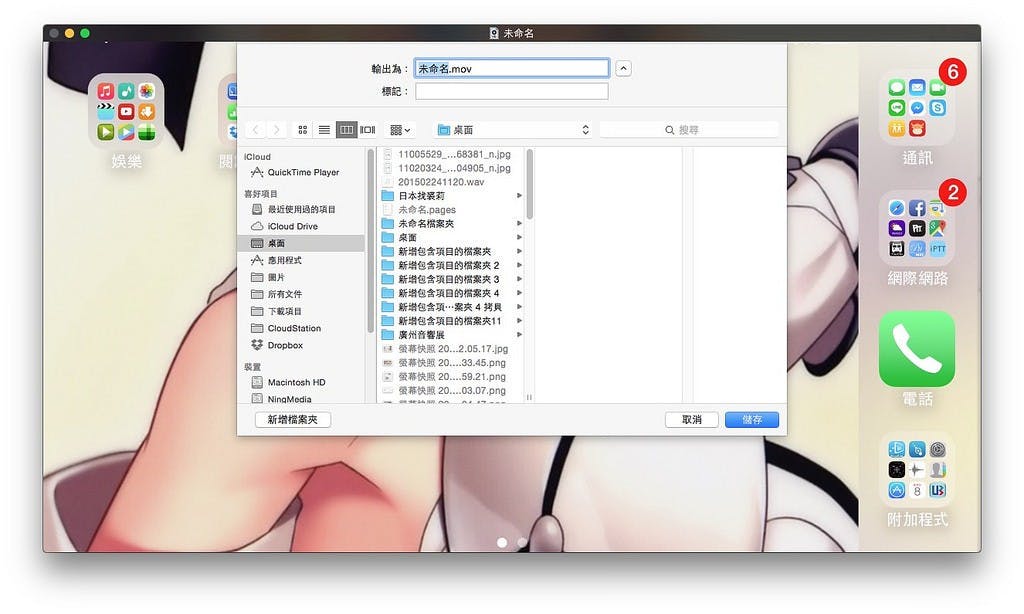Select 桌面 in the sidebar favorites
Image resolution: width=1024 pixels, height=614 pixels.
pos(301,243)
